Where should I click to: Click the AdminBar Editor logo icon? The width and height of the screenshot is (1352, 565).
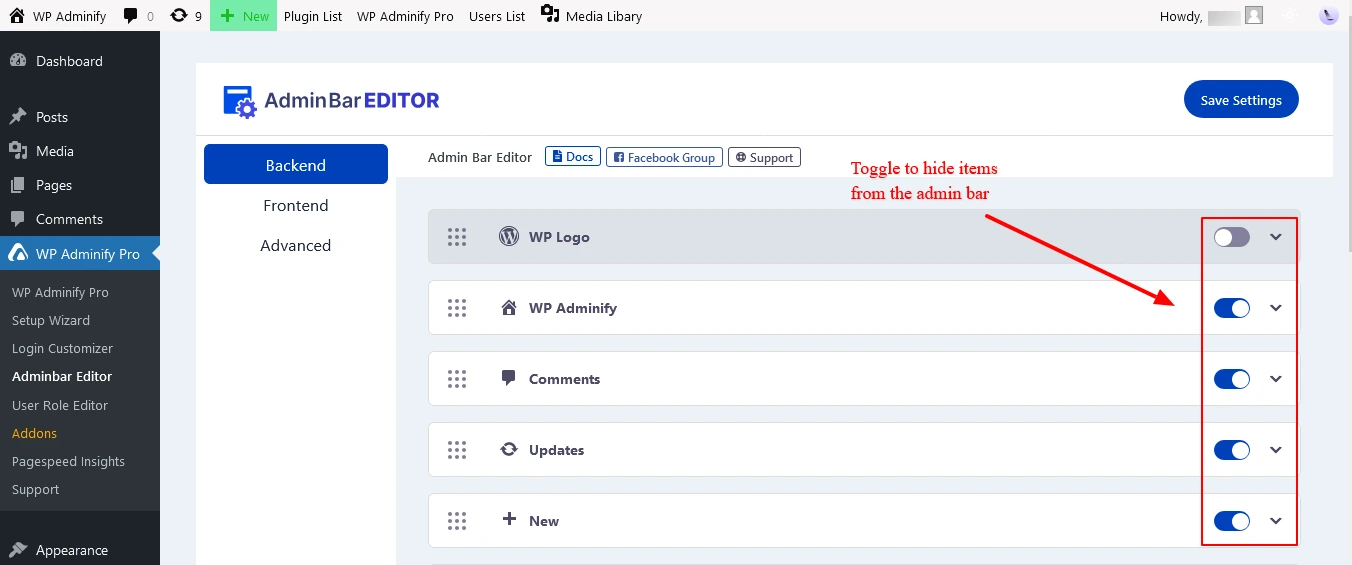[240, 101]
